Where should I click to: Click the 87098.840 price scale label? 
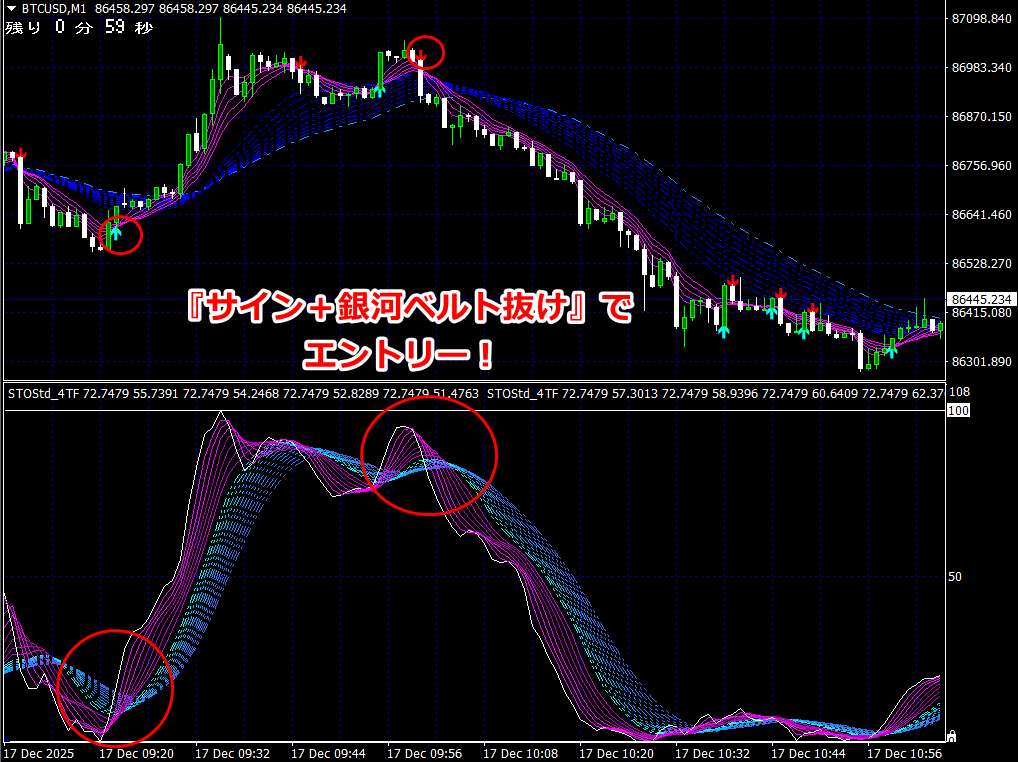click(x=982, y=19)
